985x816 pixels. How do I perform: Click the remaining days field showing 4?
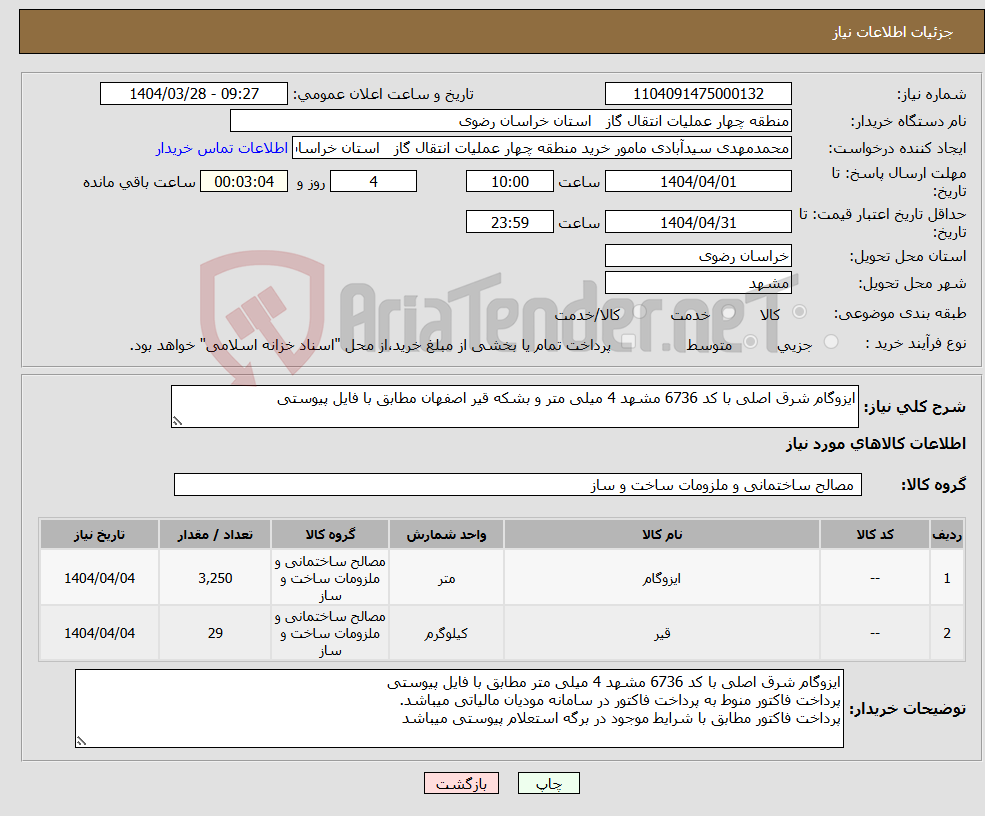point(373,182)
